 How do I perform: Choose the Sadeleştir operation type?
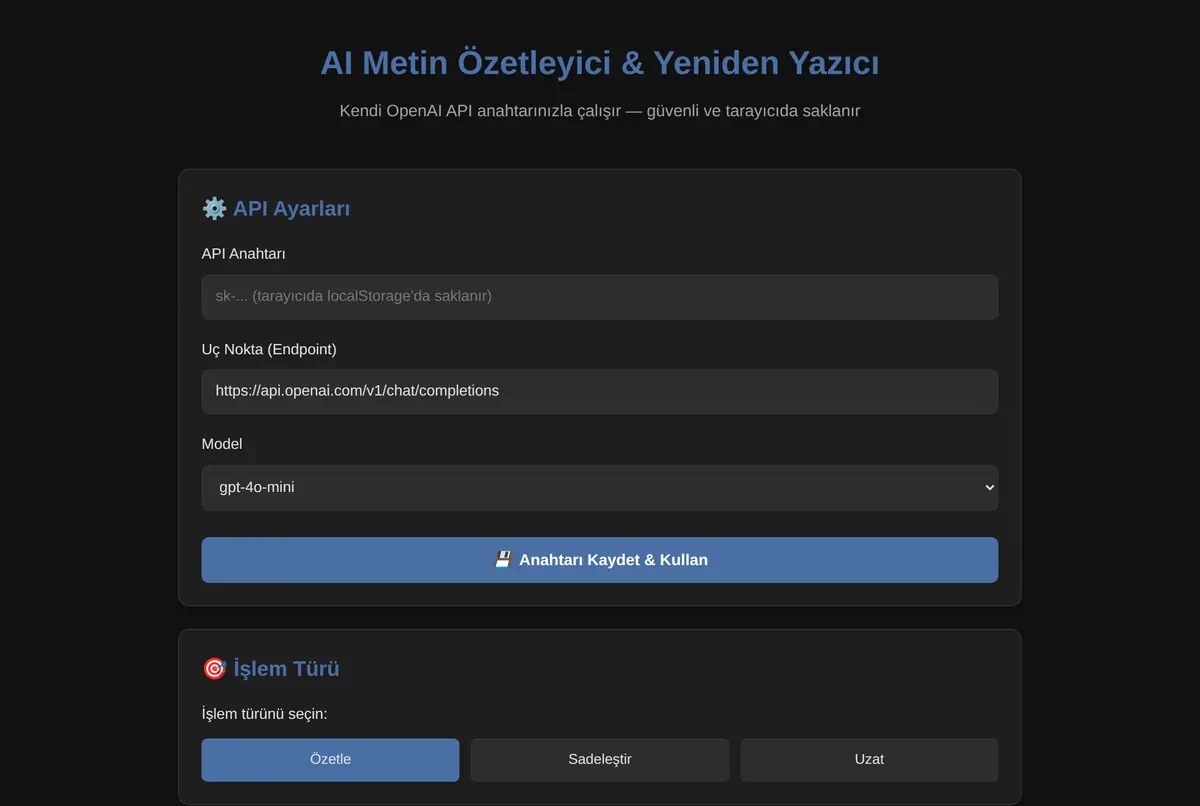tap(600, 759)
